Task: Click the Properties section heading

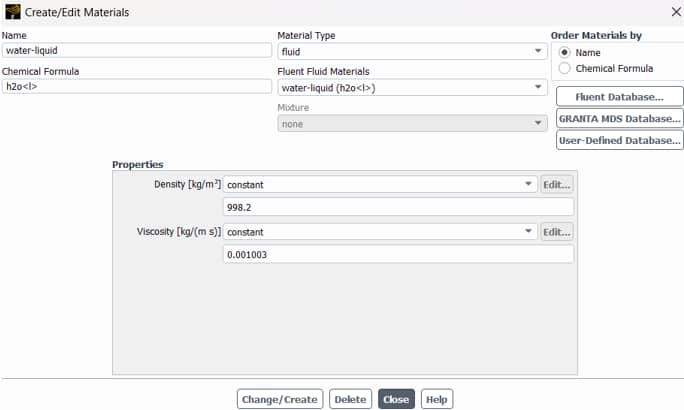Action: pos(138,164)
